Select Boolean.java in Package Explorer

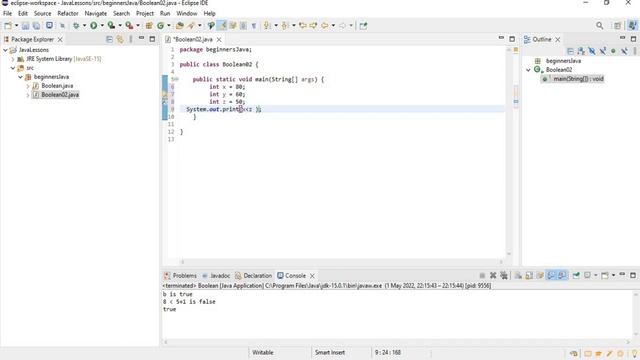[x=57, y=86]
